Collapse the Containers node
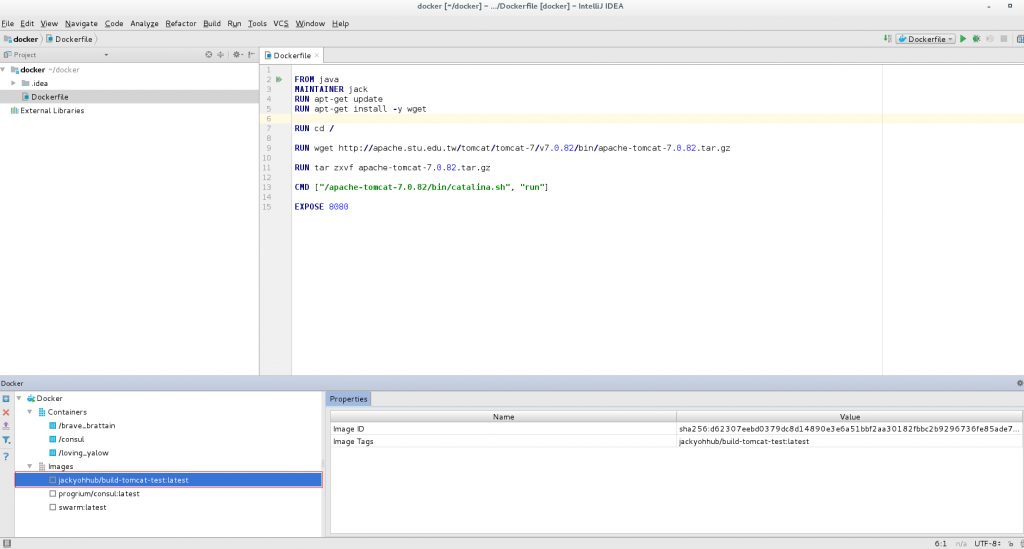 [x=30, y=411]
